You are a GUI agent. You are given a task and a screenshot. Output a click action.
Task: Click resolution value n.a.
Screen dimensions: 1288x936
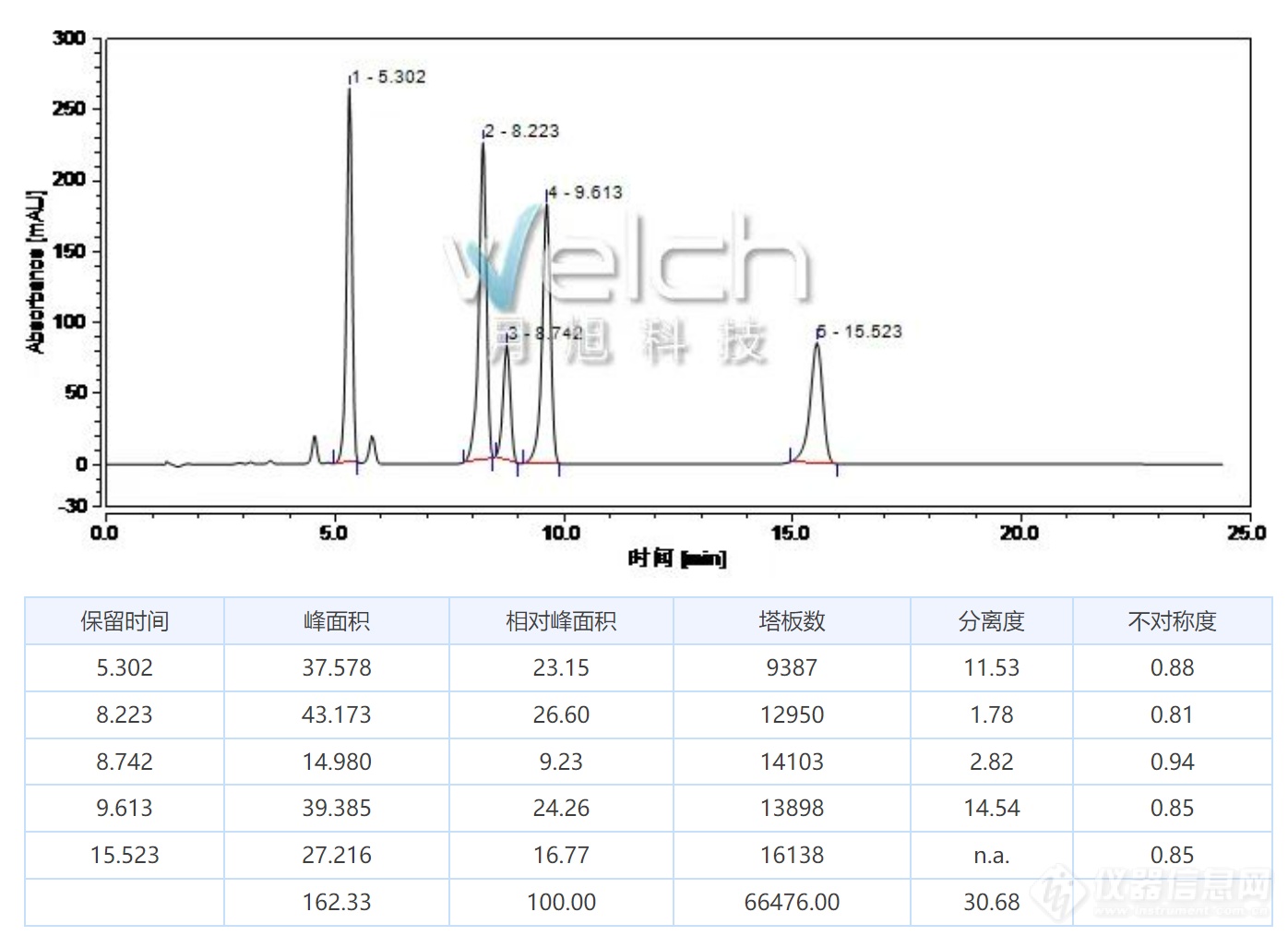pyautogui.click(x=992, y=856)
